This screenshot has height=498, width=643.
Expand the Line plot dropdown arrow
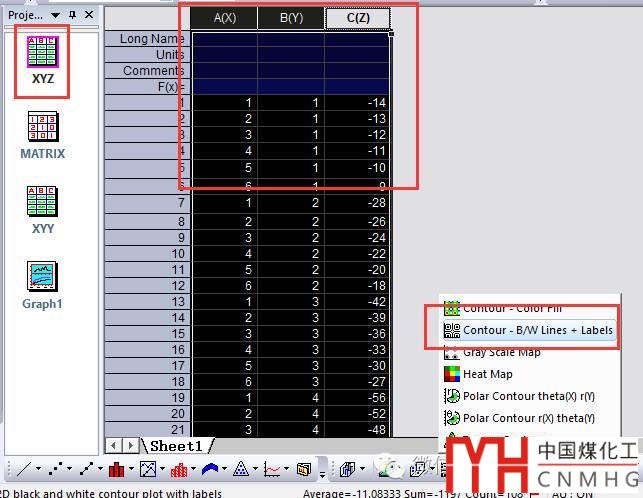tap(38, 469)
